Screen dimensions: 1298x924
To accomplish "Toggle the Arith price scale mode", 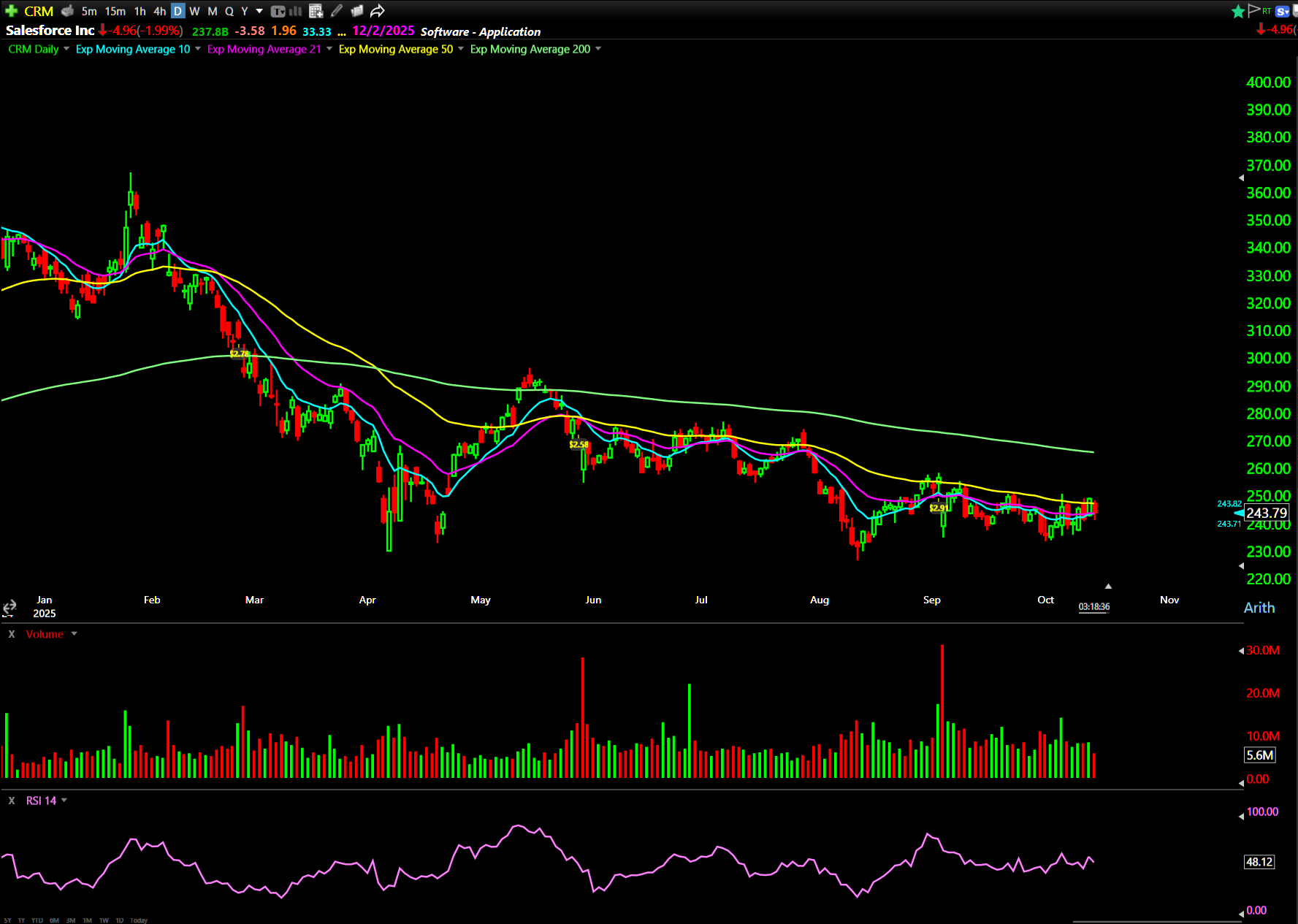I will tap(1259, 608).
